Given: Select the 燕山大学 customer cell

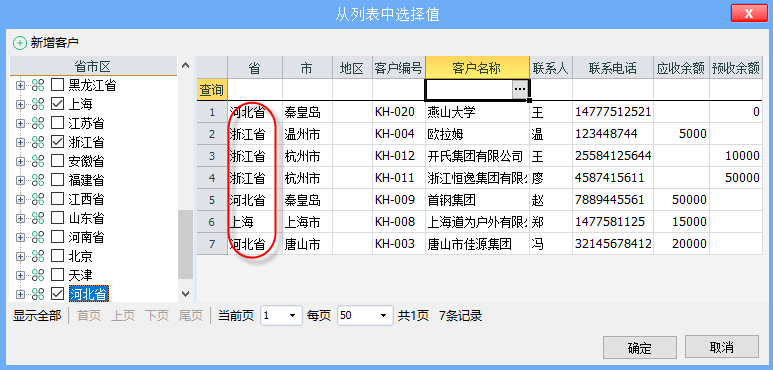Looking at the screenshot, I should click(x=477, y=112).
